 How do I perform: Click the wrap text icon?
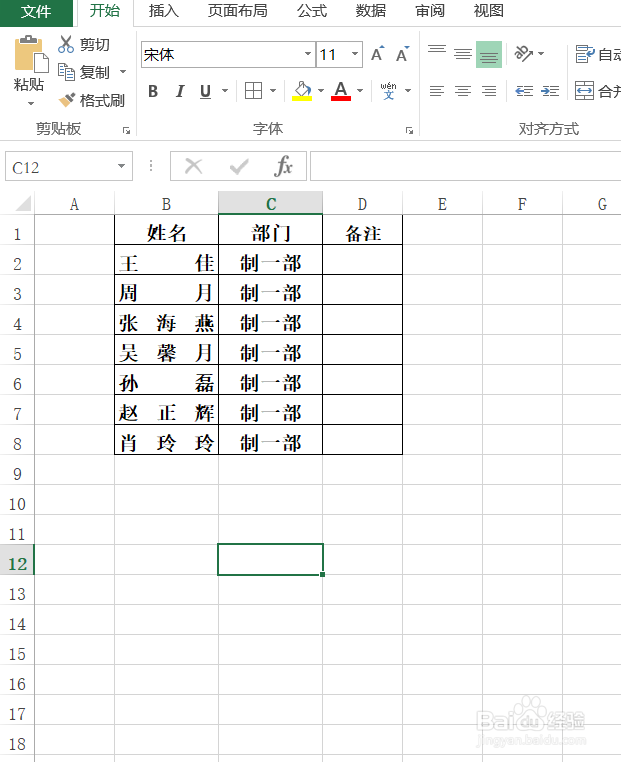pos(585,54)
